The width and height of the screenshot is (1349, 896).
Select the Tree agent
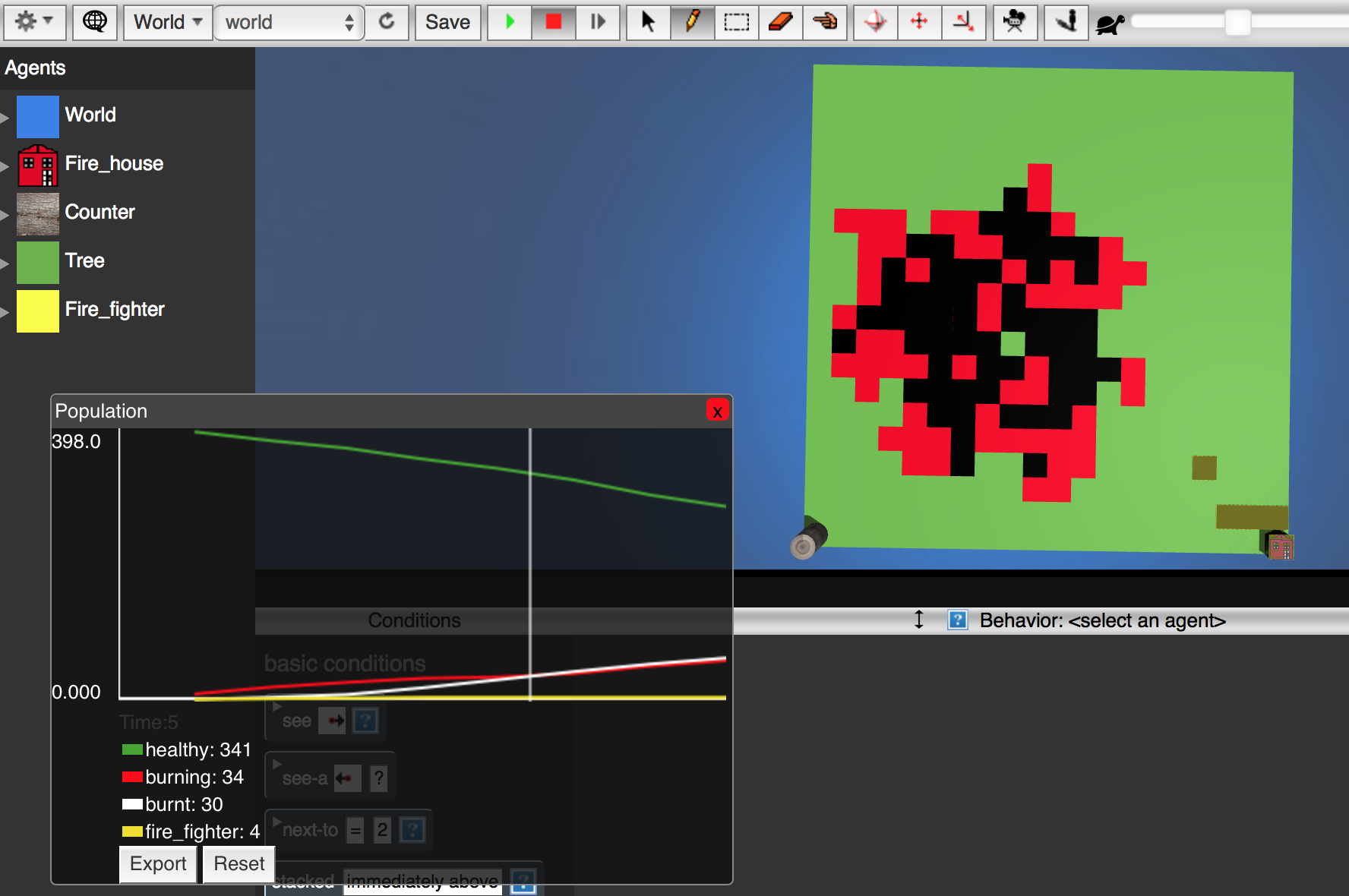click(84, 260)
